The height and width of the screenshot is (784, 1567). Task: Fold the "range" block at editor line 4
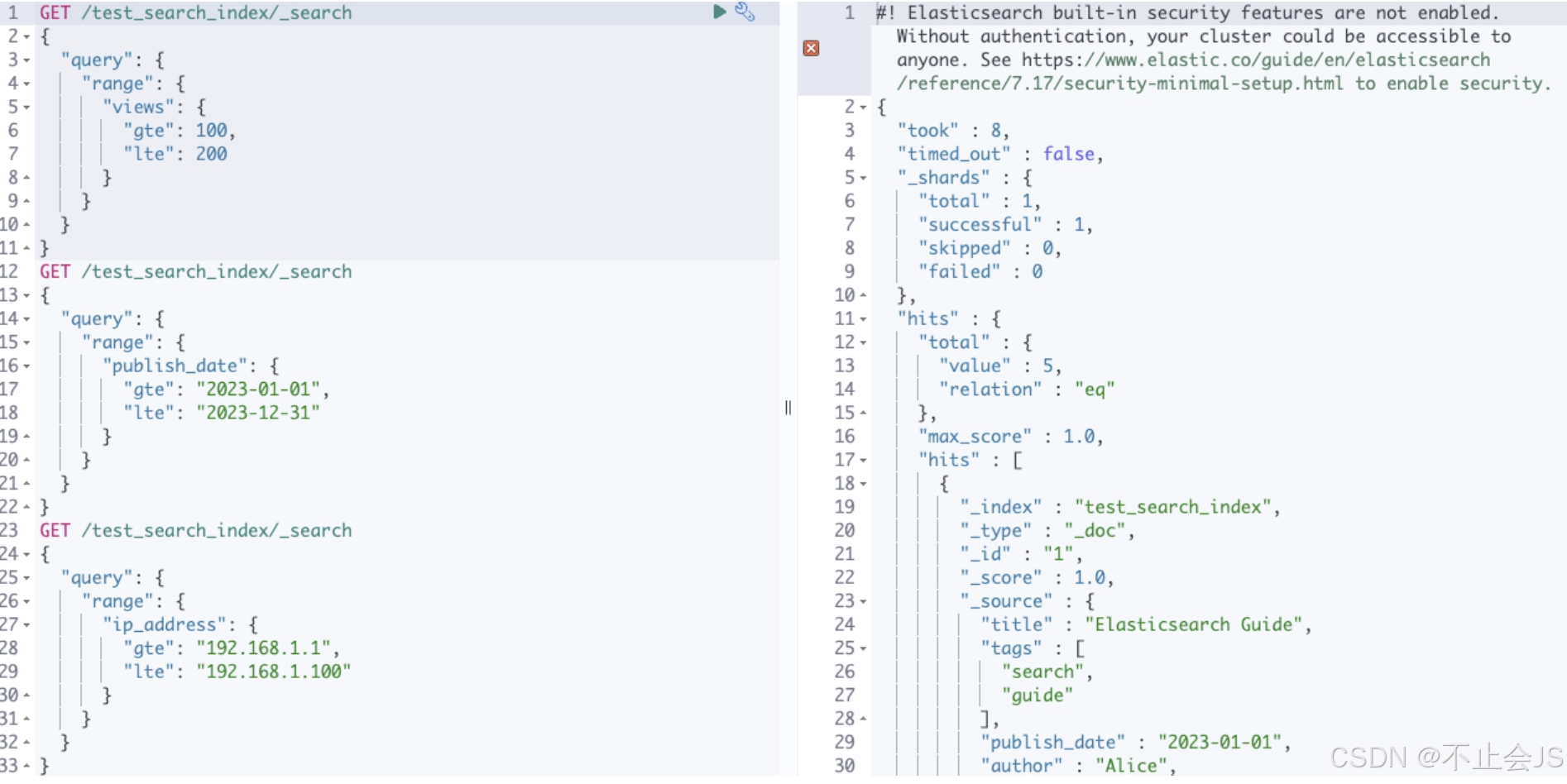tap(27, 84)
